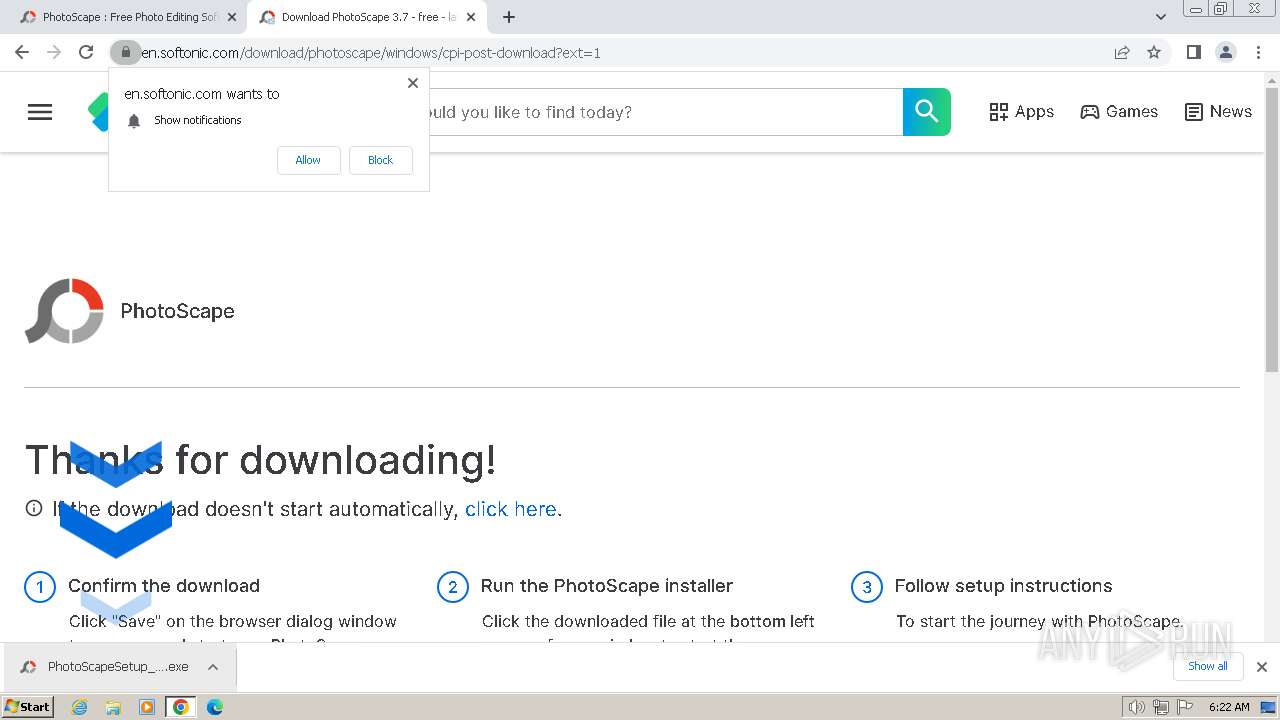
Task: Expand download item options chevron
Action: (x=213, y=667)
